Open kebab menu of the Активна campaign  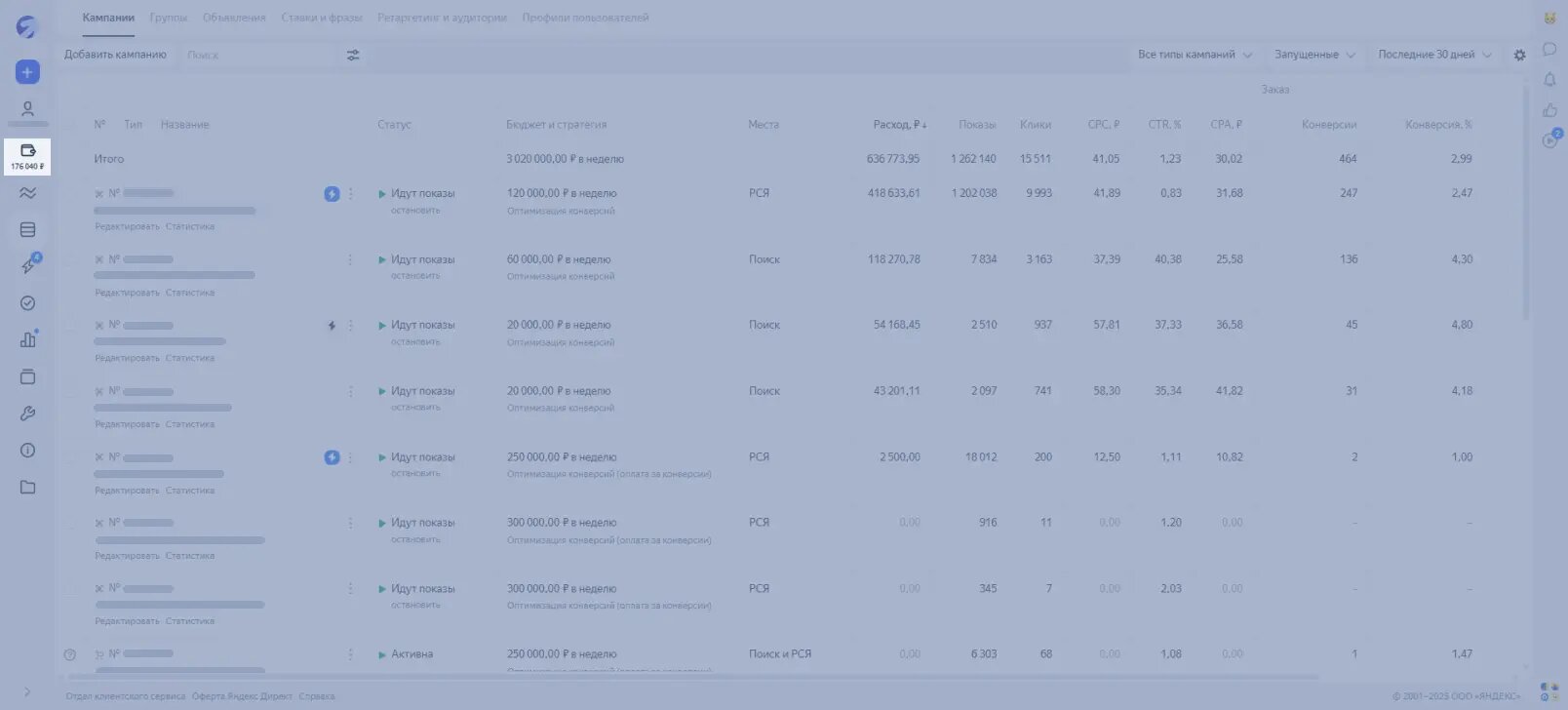pyautogui.click(x=351, y=654)
